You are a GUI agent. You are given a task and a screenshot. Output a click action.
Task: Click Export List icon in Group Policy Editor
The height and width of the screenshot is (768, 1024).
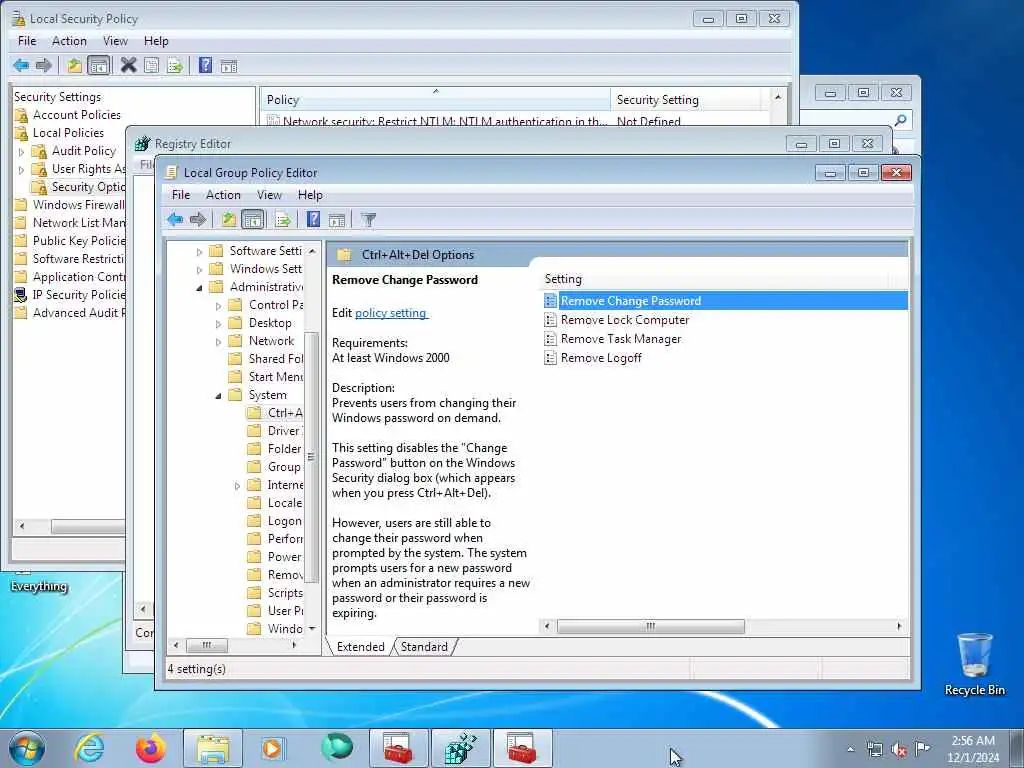click(283, 220)
